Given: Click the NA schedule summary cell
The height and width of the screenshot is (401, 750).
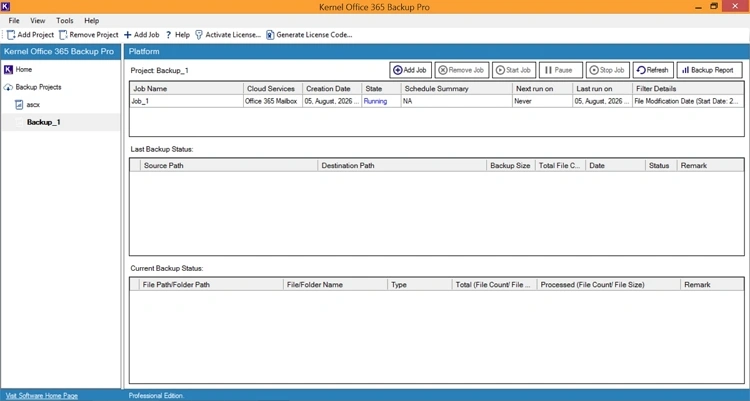Looking at the screenshot, I should pos(456,101).
